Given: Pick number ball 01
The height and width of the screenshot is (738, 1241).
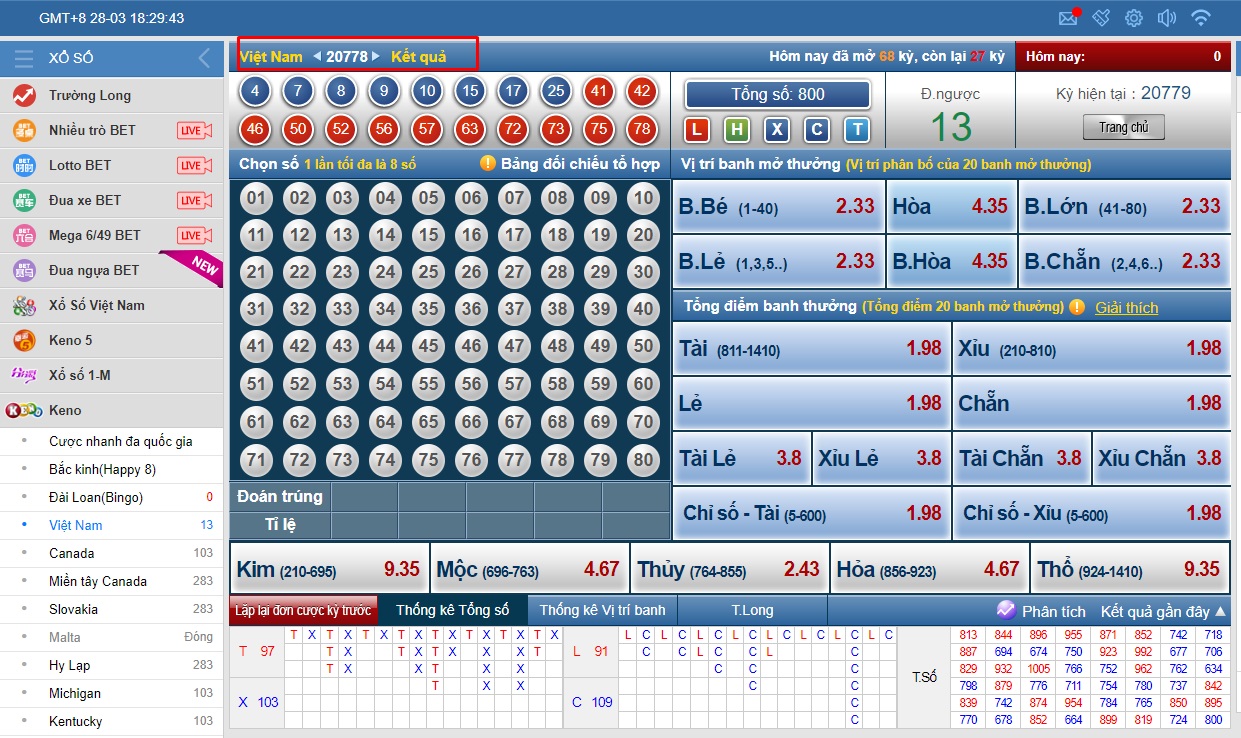Looking at the screenshot, I should [257, 198].
